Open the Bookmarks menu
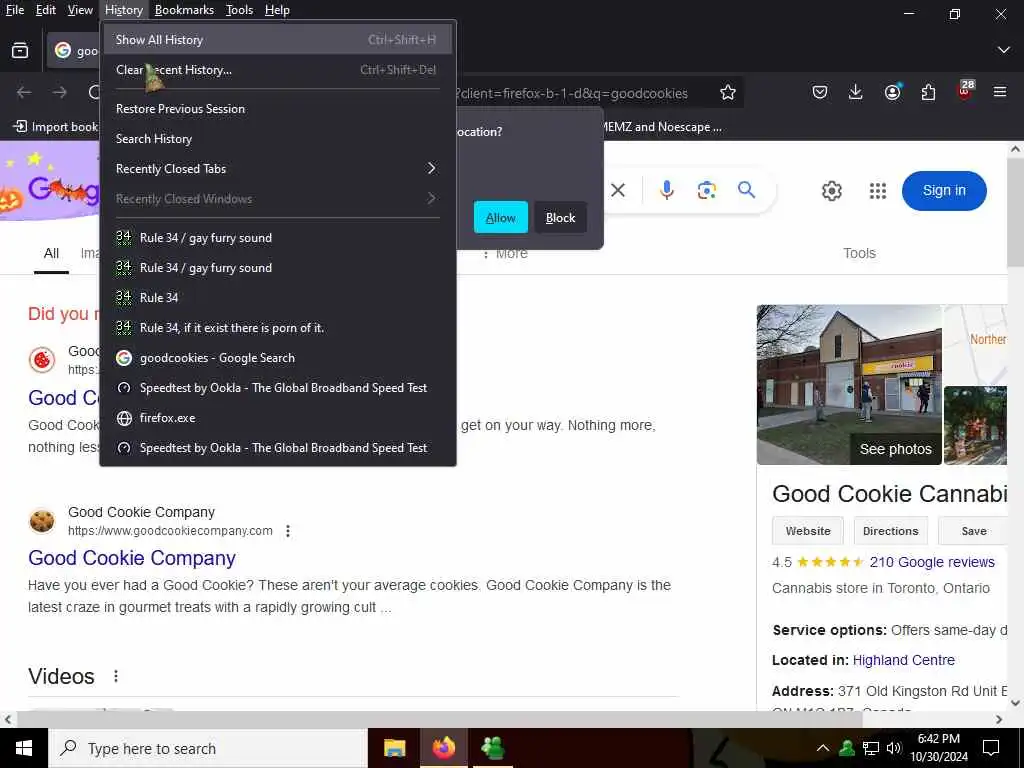 pyautogui.click(x=184, y=10)
